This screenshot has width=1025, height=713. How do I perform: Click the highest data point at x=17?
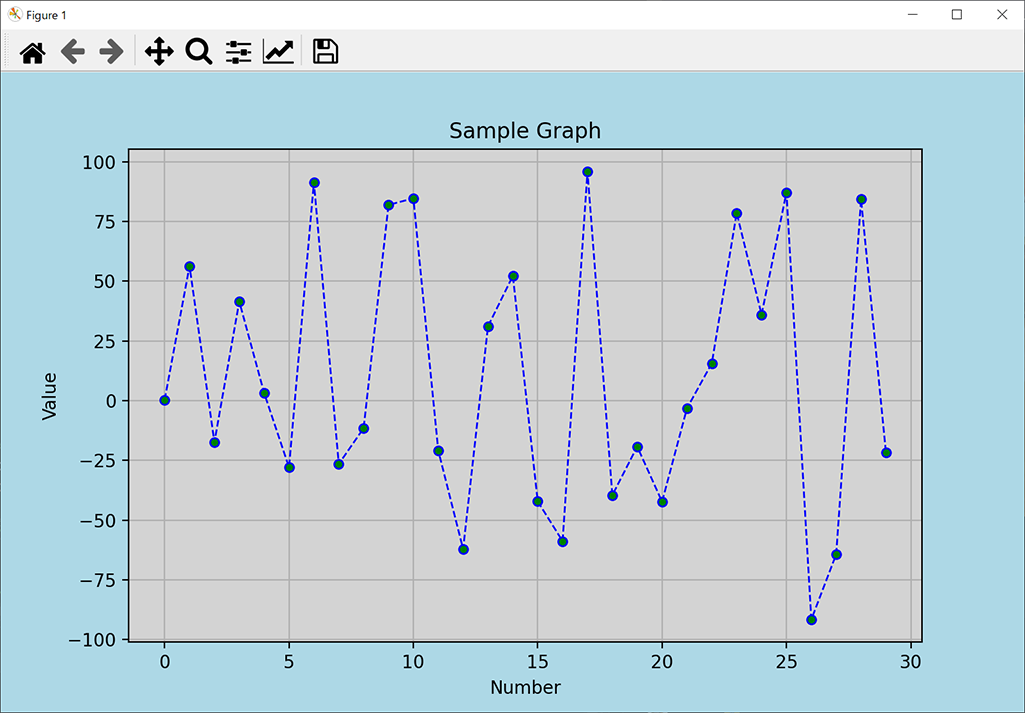tap(588, 172)
